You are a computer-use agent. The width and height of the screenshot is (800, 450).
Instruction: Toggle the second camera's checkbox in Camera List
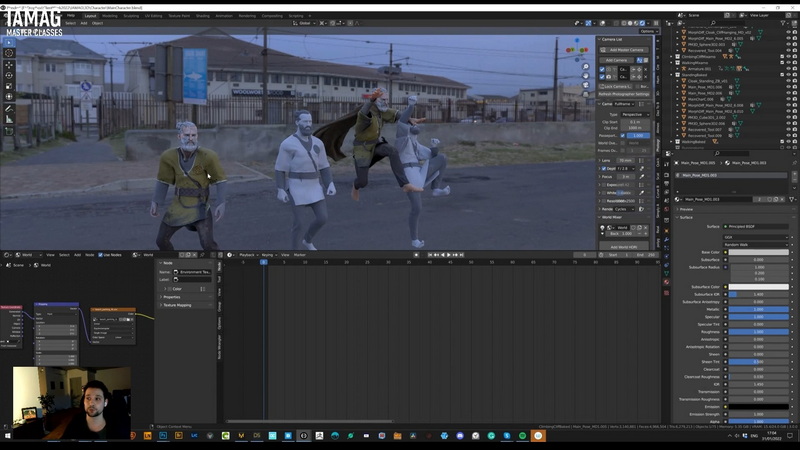click(x=602, y=77)
